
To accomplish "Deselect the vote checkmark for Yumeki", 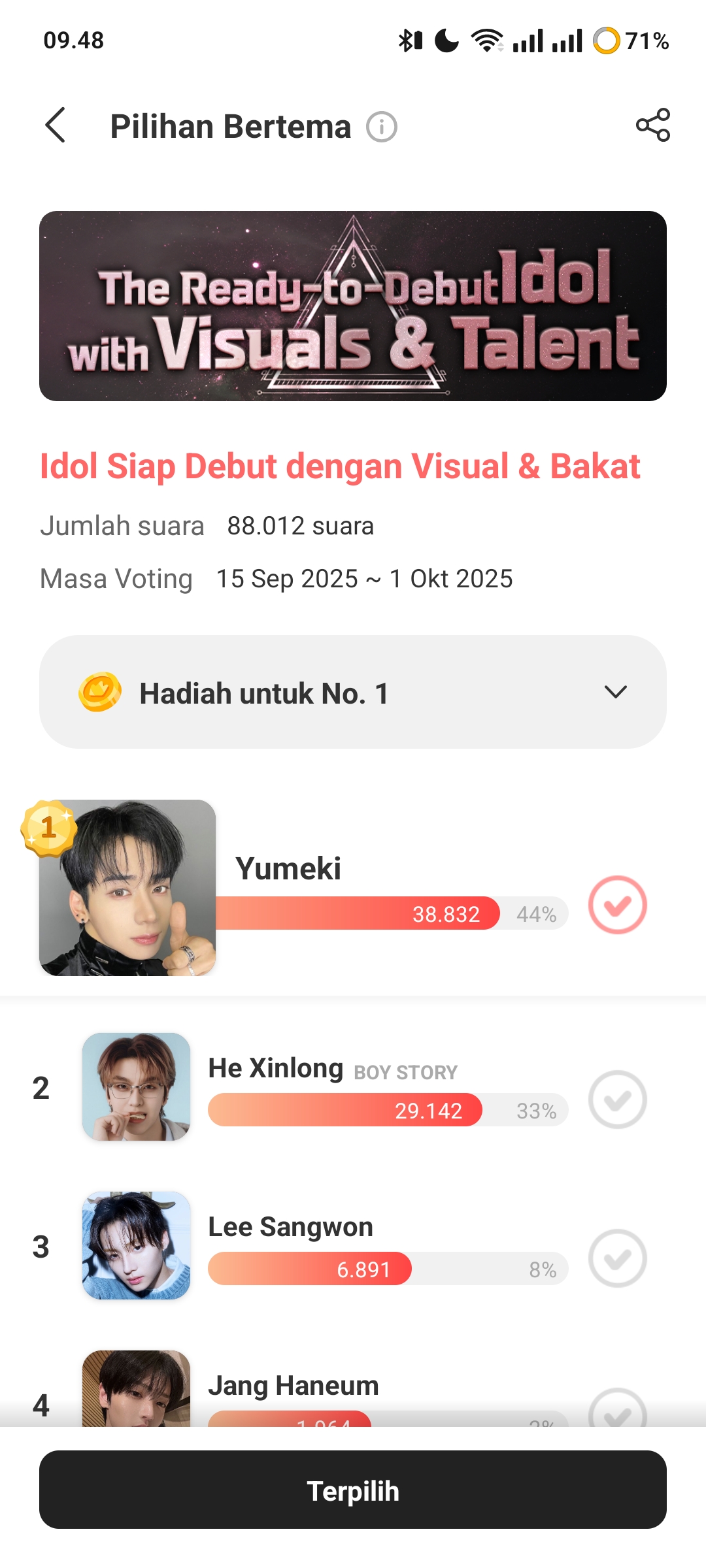I will 617,905.
